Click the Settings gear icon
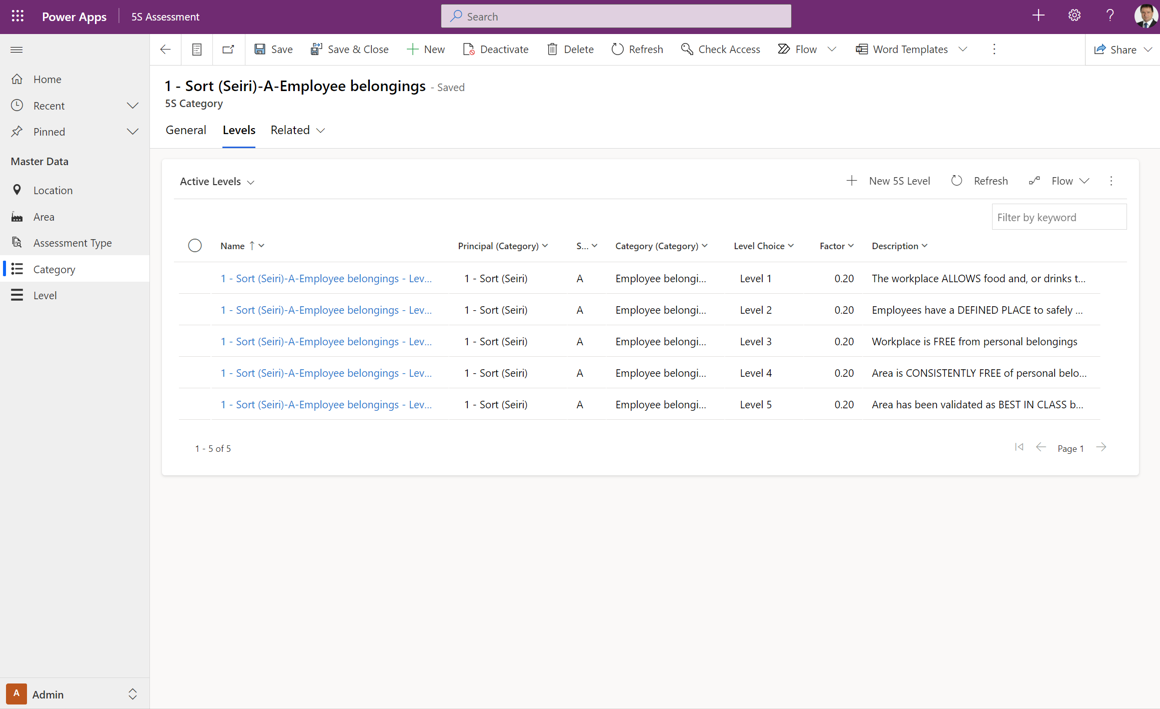1160x709 pixels. (x=1074, y=16)
